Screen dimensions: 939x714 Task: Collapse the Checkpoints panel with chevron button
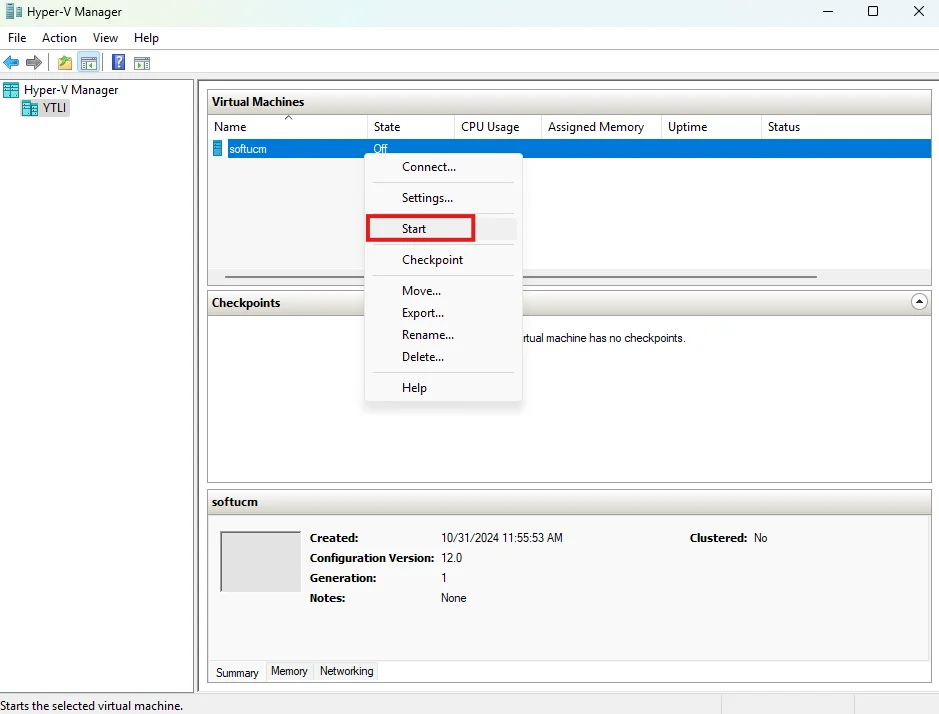coord(919,301)
